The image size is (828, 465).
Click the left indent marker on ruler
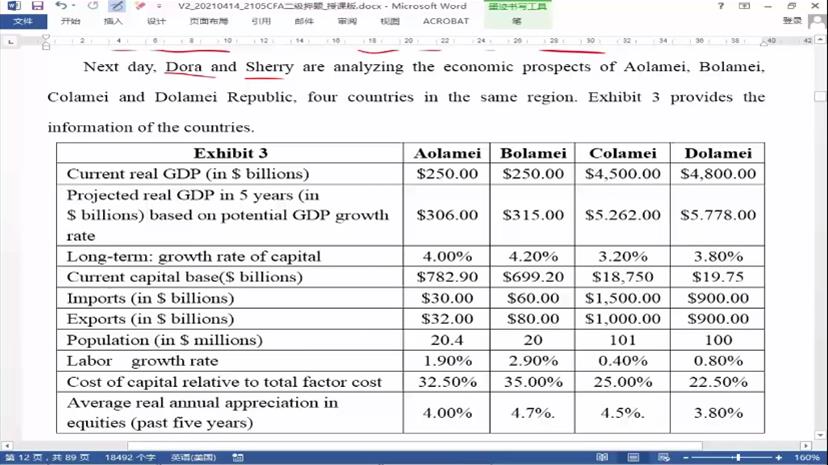click(46, 47)
